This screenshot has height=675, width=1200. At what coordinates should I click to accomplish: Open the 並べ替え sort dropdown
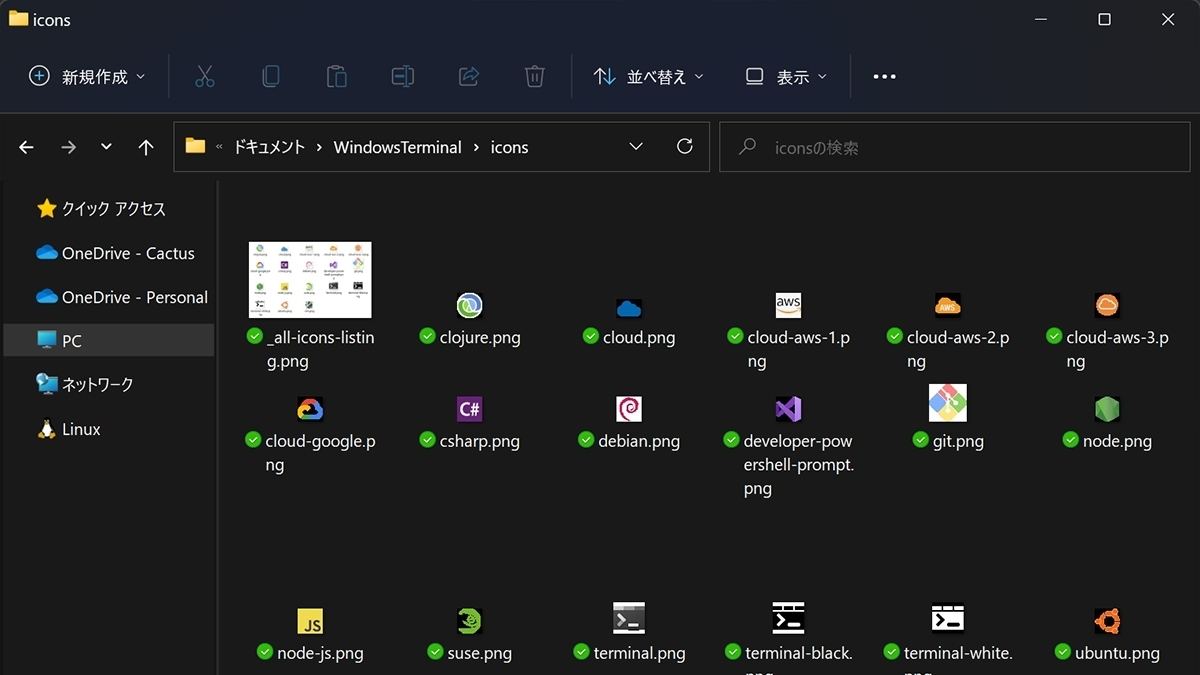click(649, 77)
